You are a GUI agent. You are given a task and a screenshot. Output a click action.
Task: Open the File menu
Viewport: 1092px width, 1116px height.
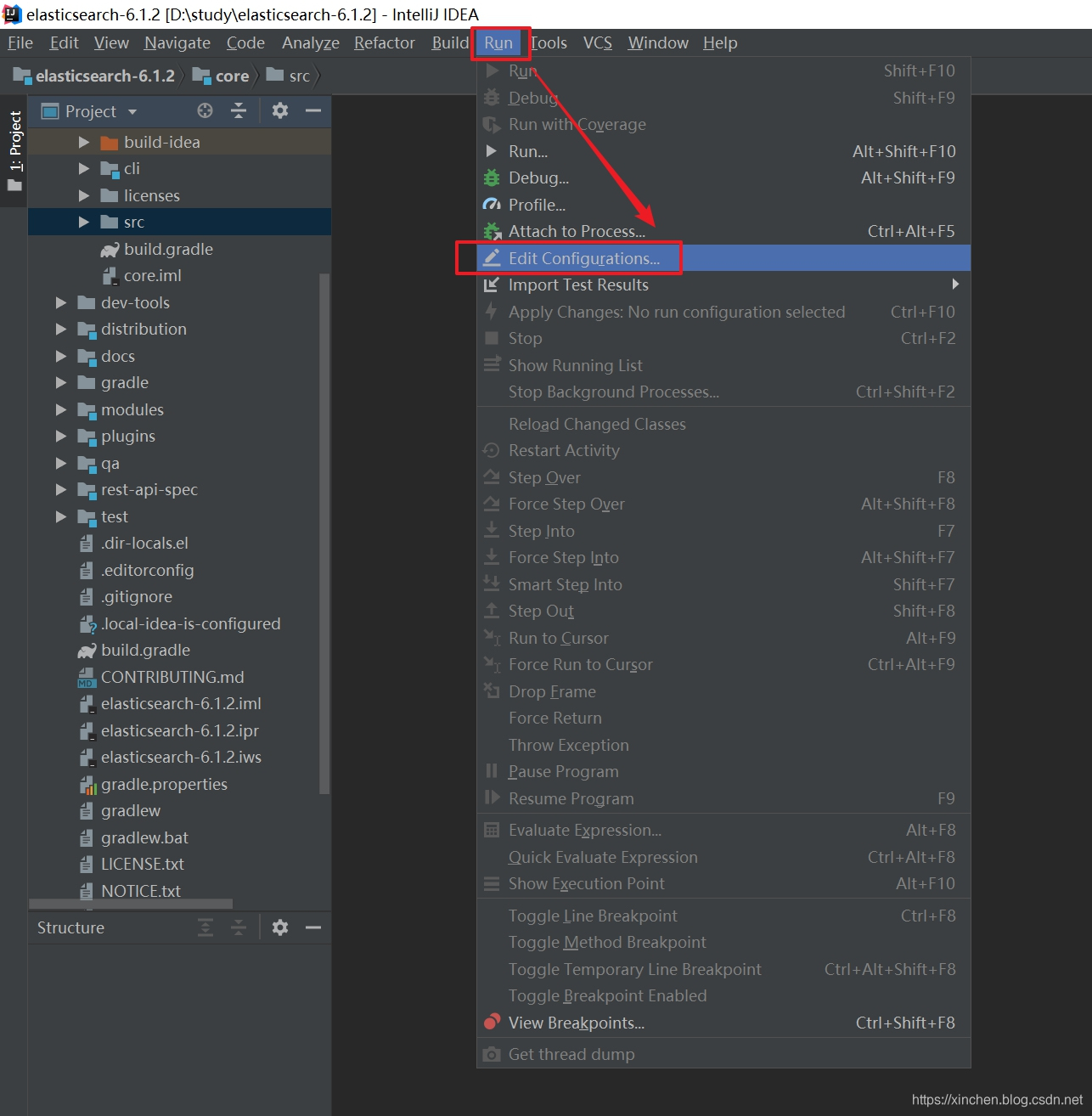20,42
